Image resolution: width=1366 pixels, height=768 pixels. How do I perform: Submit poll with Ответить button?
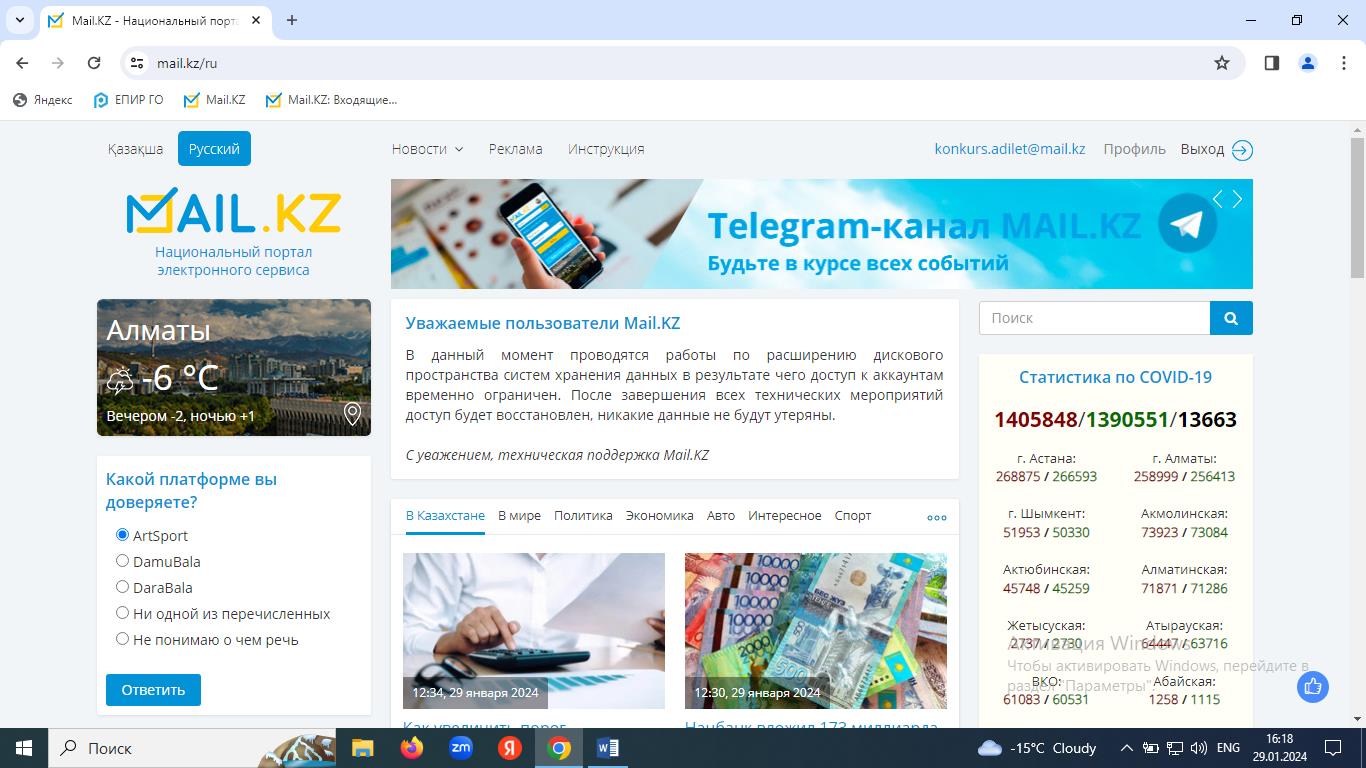153,690
